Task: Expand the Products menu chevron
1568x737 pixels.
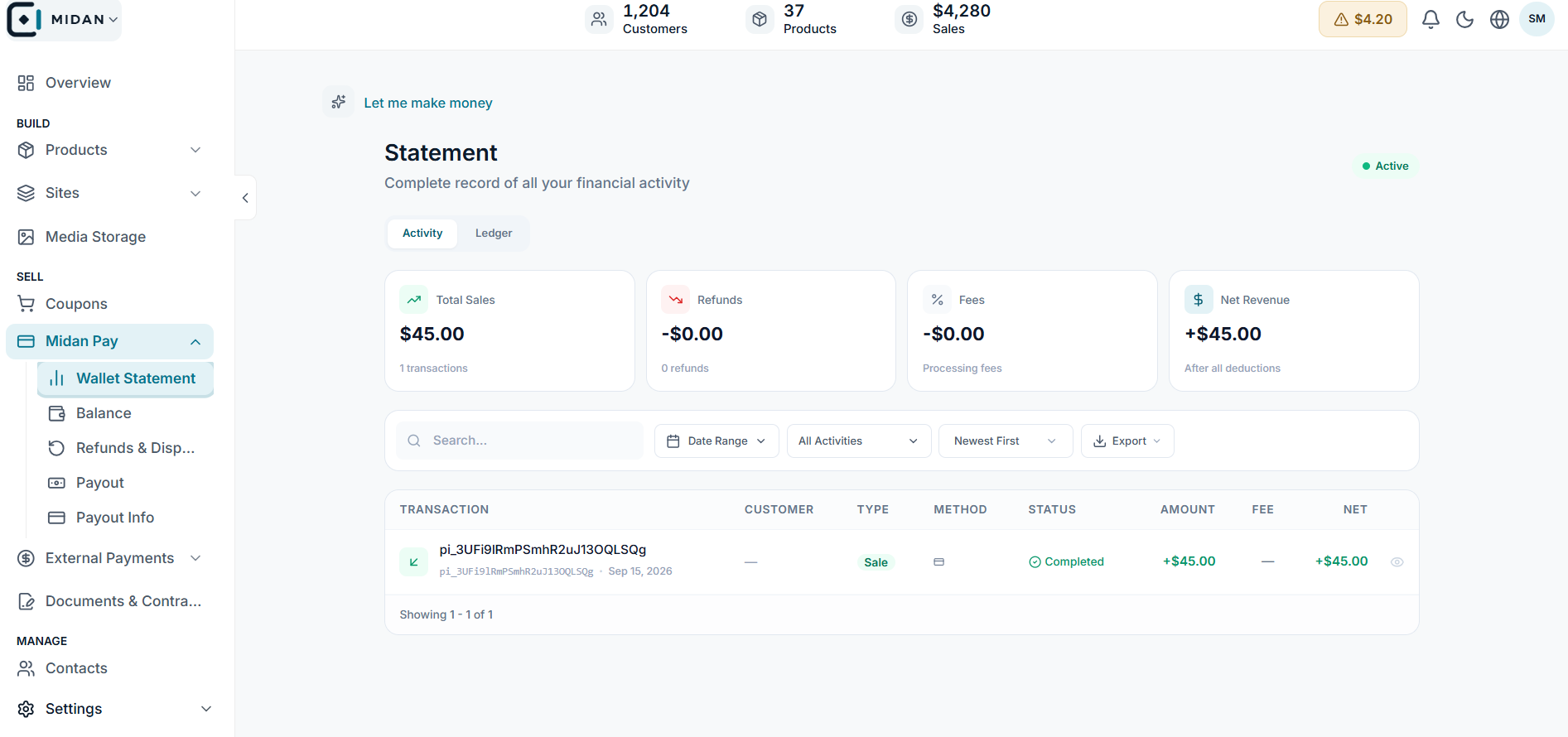Action: 195,150
